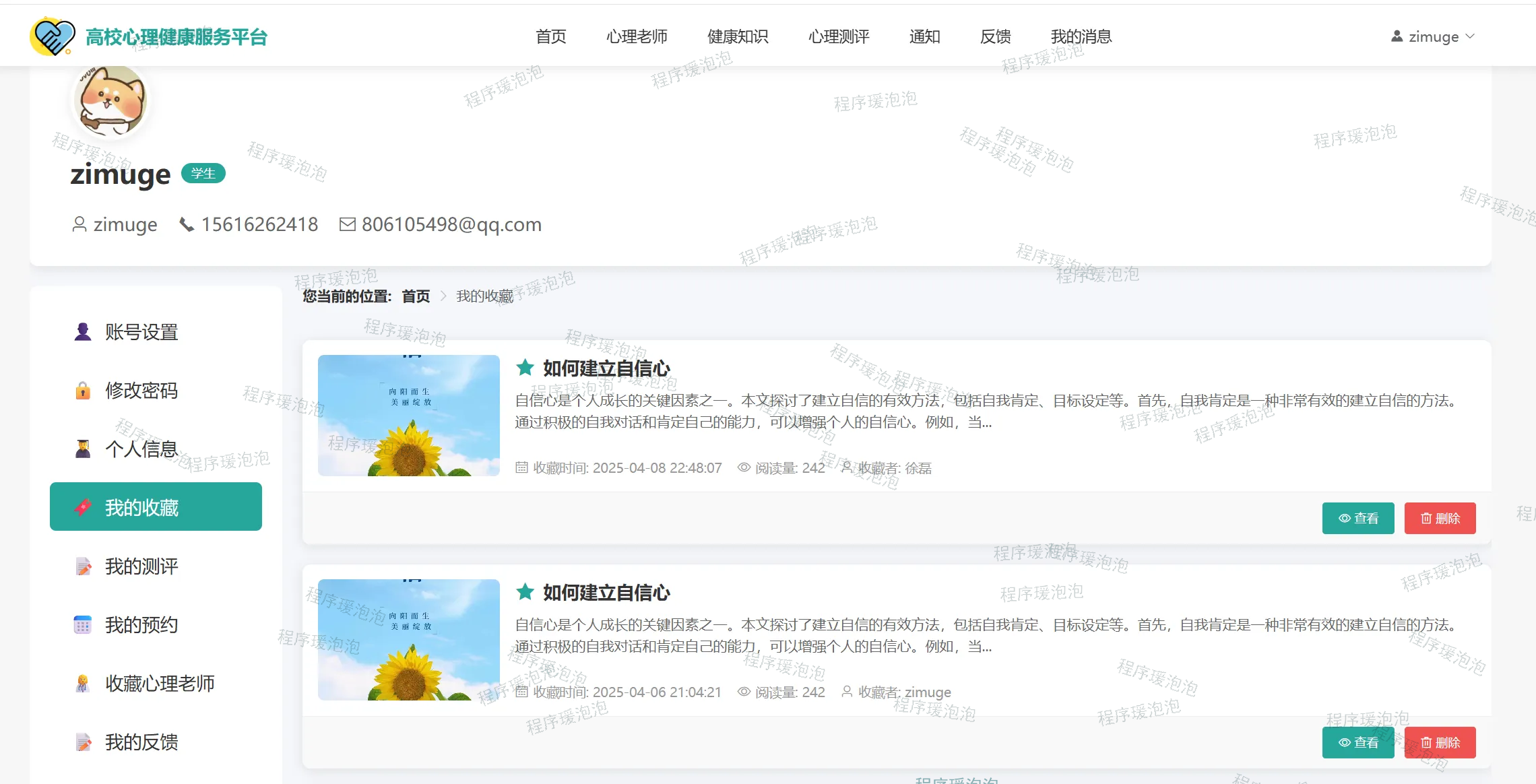The height and width of the screenshot is (784, 1536).
Task: Click the Shiba profile avatar image
Action: (111, 101)
